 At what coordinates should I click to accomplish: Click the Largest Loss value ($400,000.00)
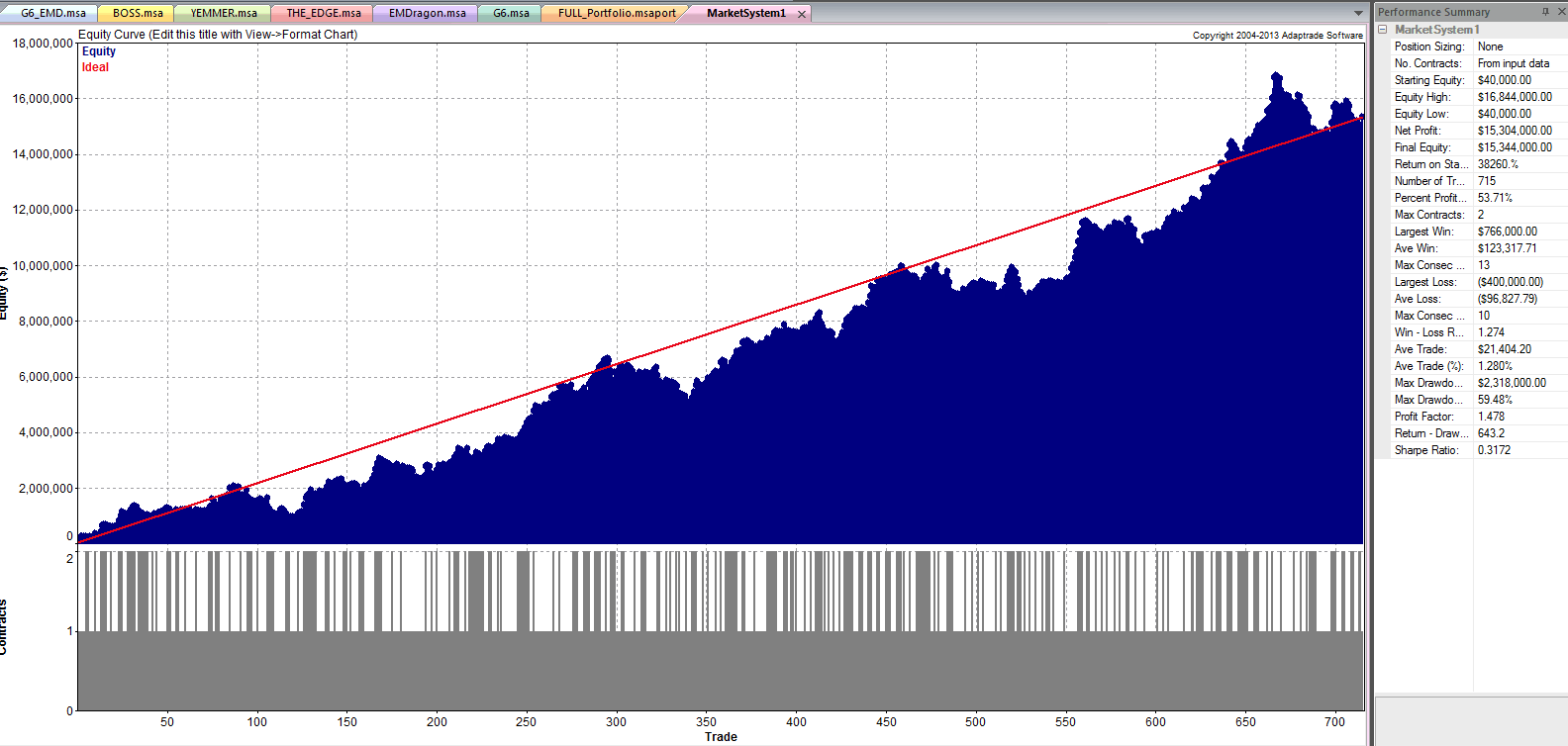pos(1511,282)
